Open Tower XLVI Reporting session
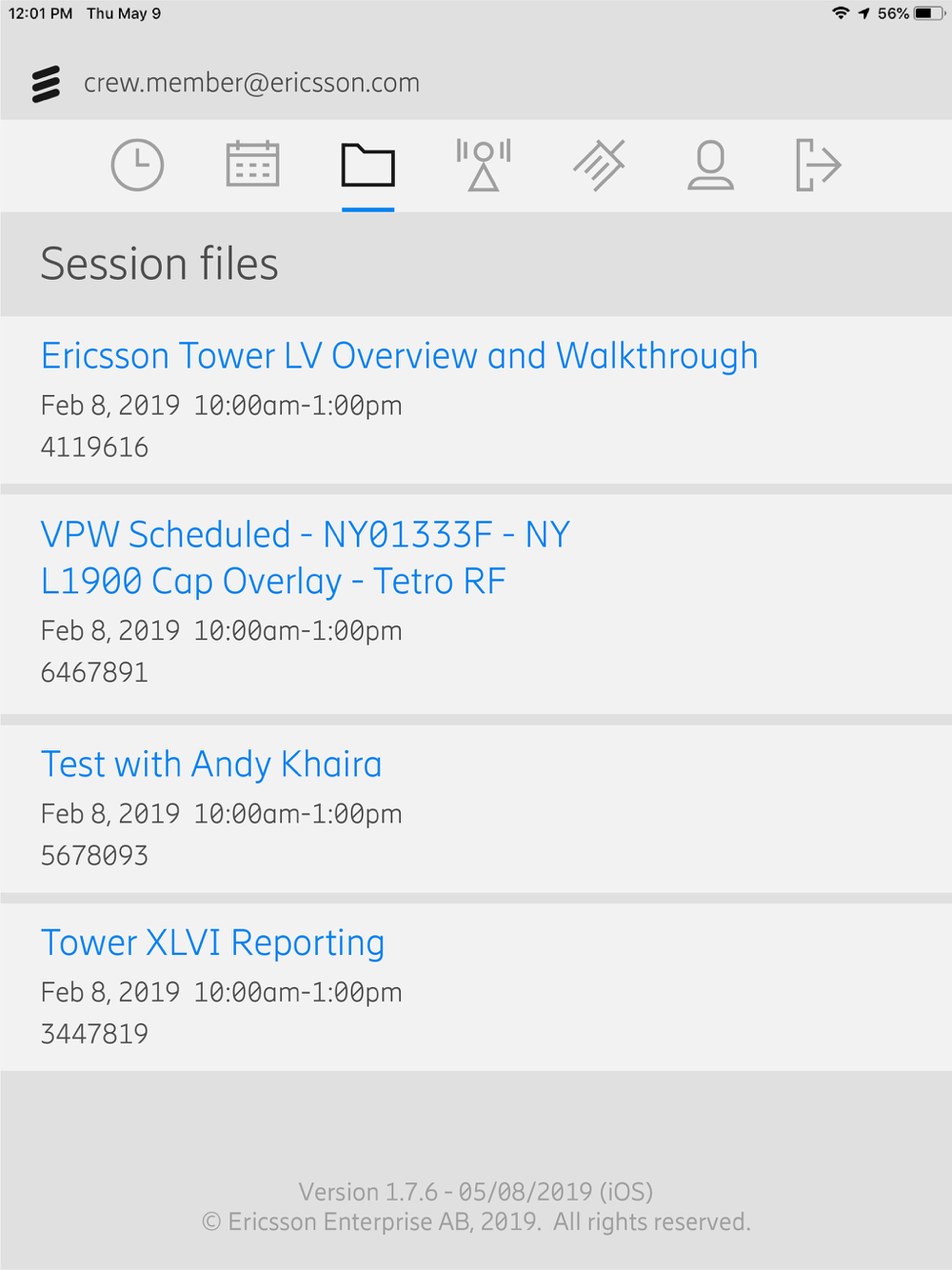This screenshot has height=1270, width=952. click(212, 943)
